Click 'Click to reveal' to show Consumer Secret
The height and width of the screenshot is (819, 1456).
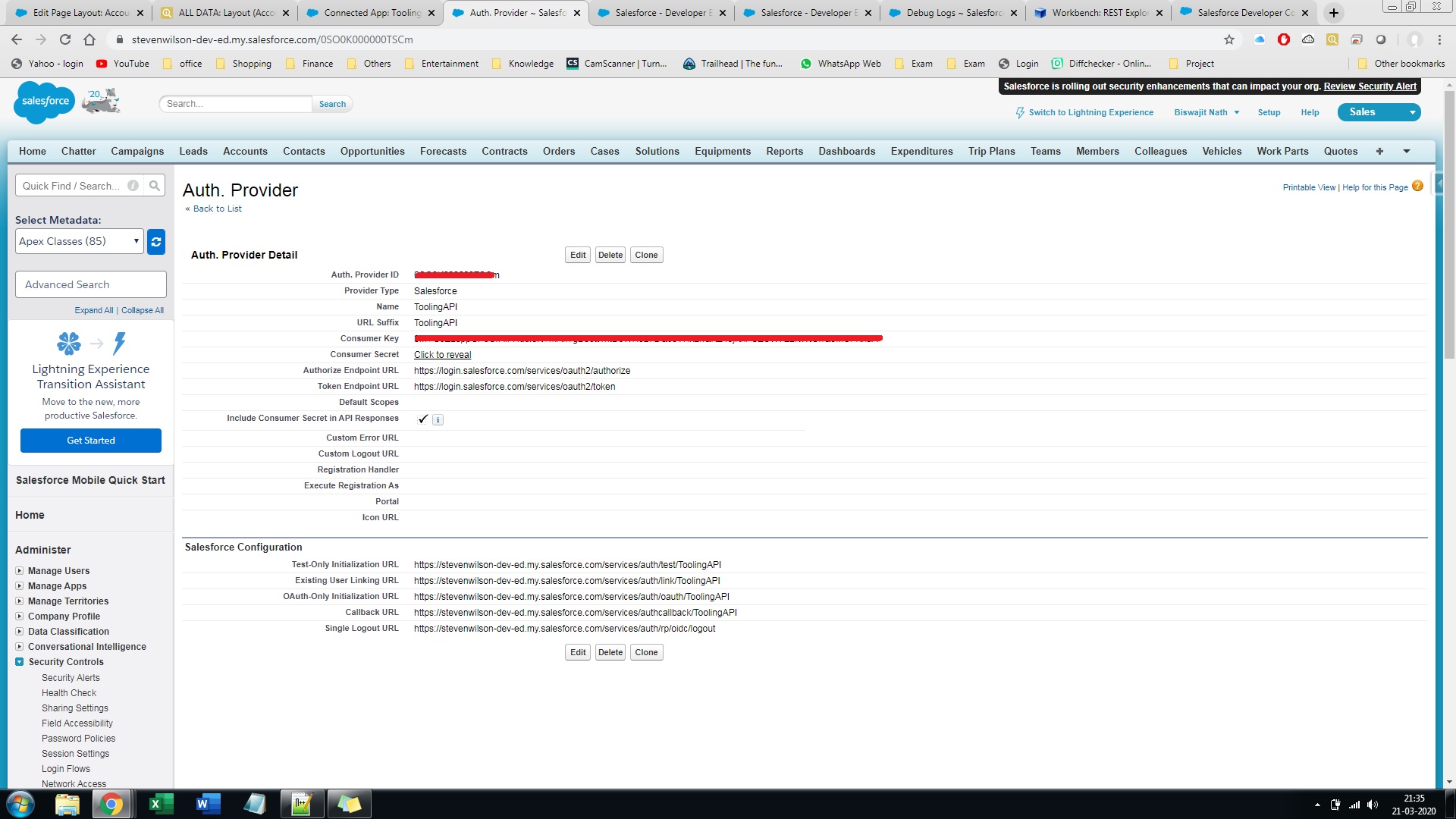(x=442, y=354)
